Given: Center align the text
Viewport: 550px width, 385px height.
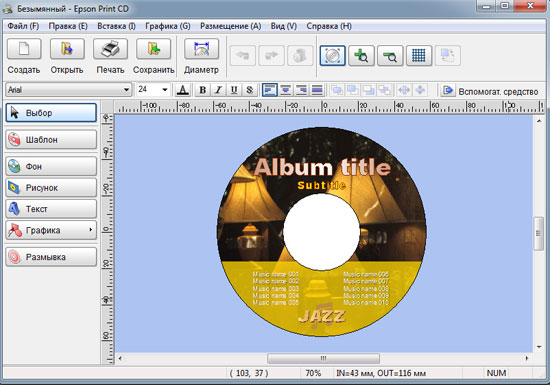Looking at the screenshot, I should coord(286,90).
